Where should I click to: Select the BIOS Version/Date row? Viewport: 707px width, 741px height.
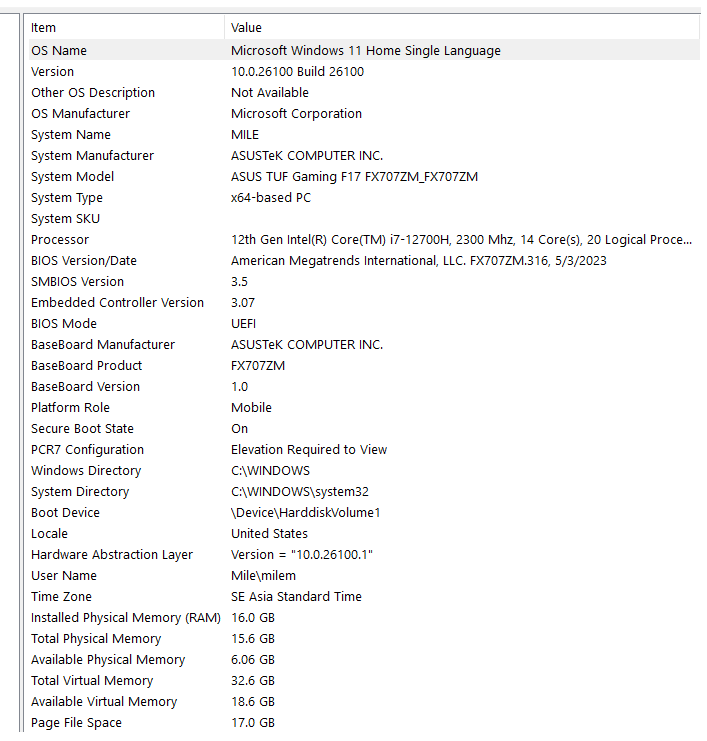(364, 260)
